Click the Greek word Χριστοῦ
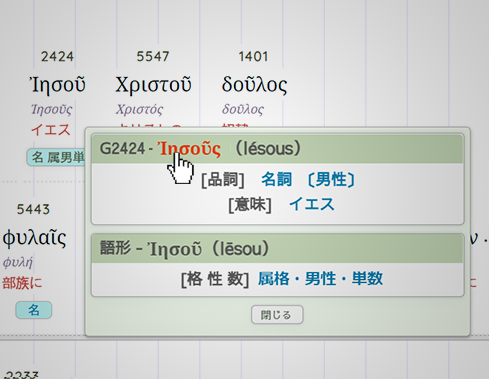Image resolution: width=489 pixels, height=379 pixels. click(153, 85)
